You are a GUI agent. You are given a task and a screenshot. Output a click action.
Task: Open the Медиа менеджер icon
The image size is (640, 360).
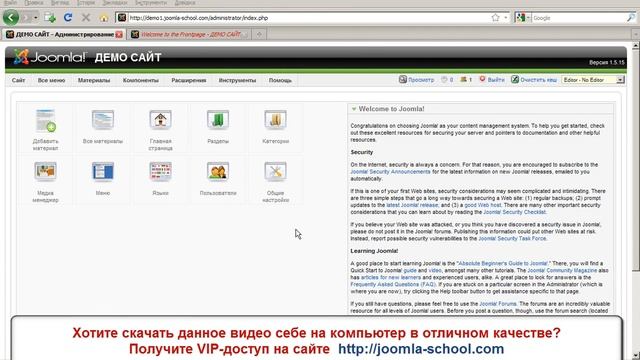point(45,181)
